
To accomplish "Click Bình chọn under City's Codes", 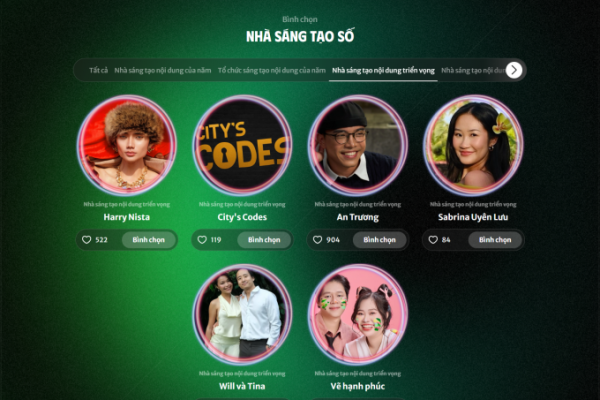I will 264,240.
